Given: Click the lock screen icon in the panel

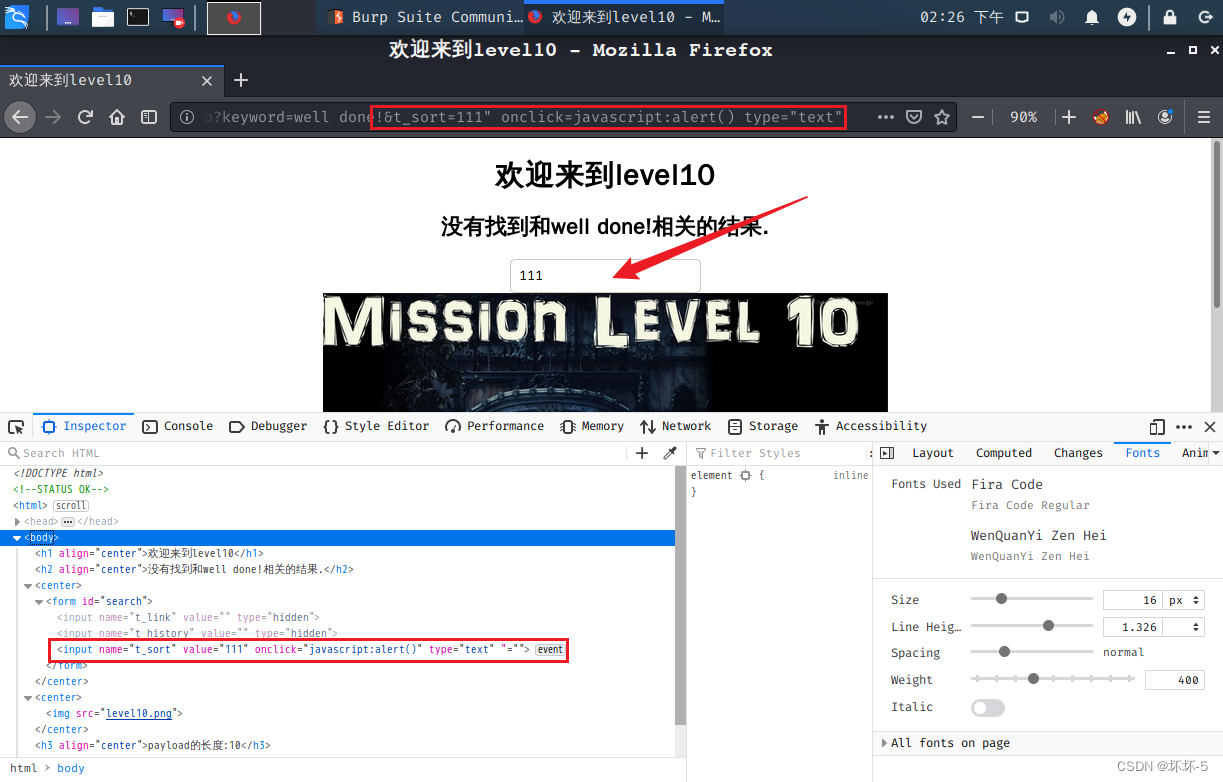Looking at the screenshot, I should [x=1169, y=17].
